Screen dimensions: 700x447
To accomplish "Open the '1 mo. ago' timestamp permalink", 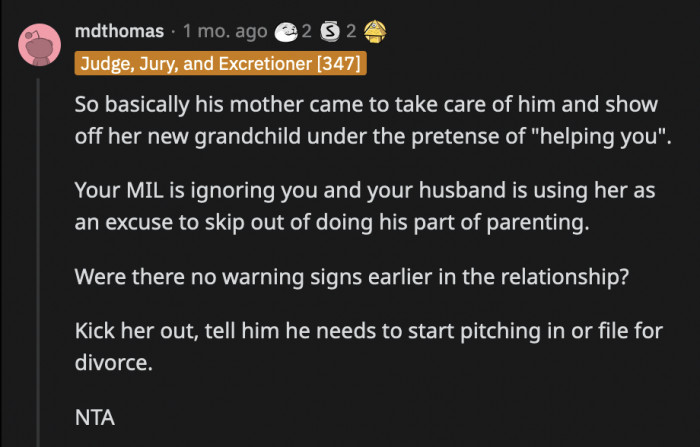I will pos(225,33).
